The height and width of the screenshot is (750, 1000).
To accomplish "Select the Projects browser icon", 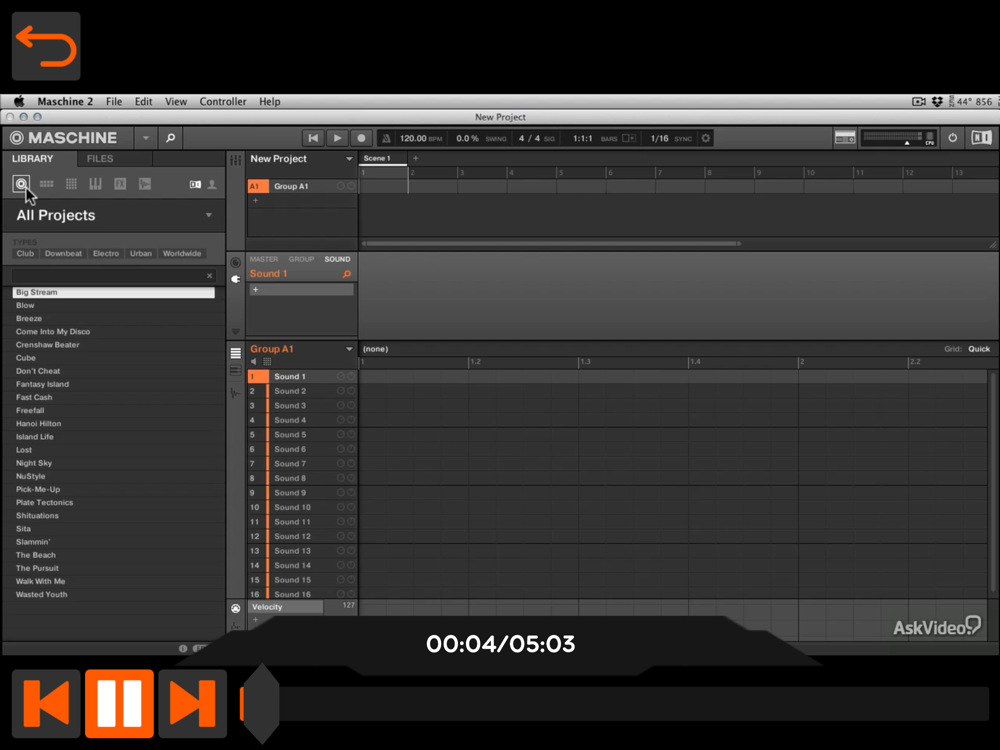I will pyautogui.click(x=21, y=184).
